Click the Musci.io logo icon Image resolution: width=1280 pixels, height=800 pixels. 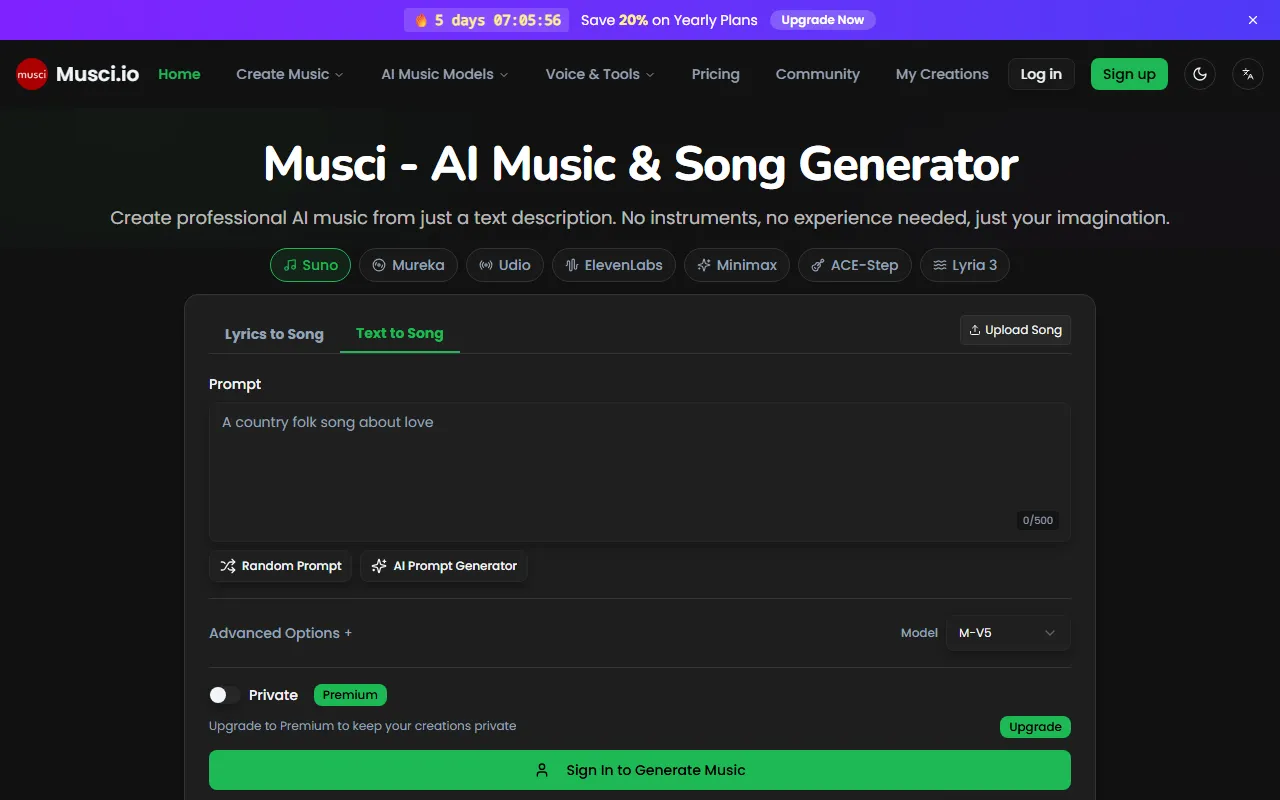(x=32, y=74)
